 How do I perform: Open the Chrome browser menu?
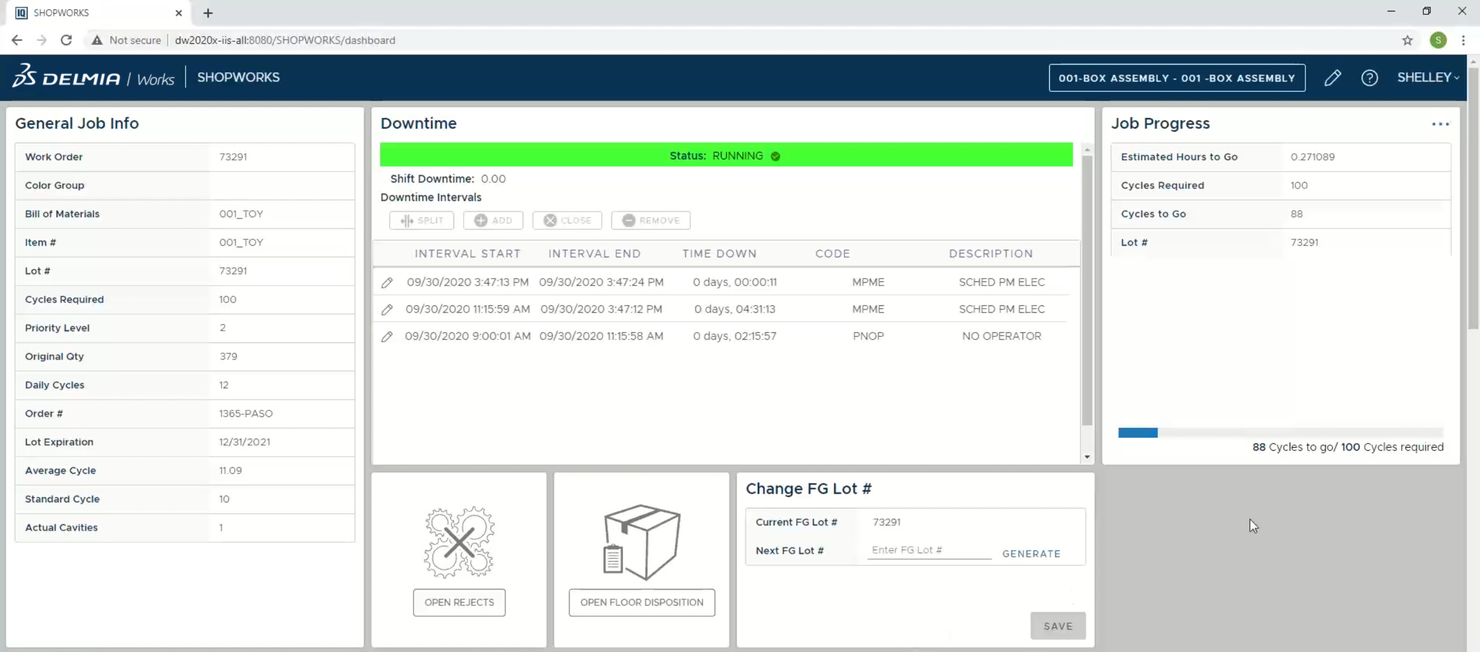1463,40
